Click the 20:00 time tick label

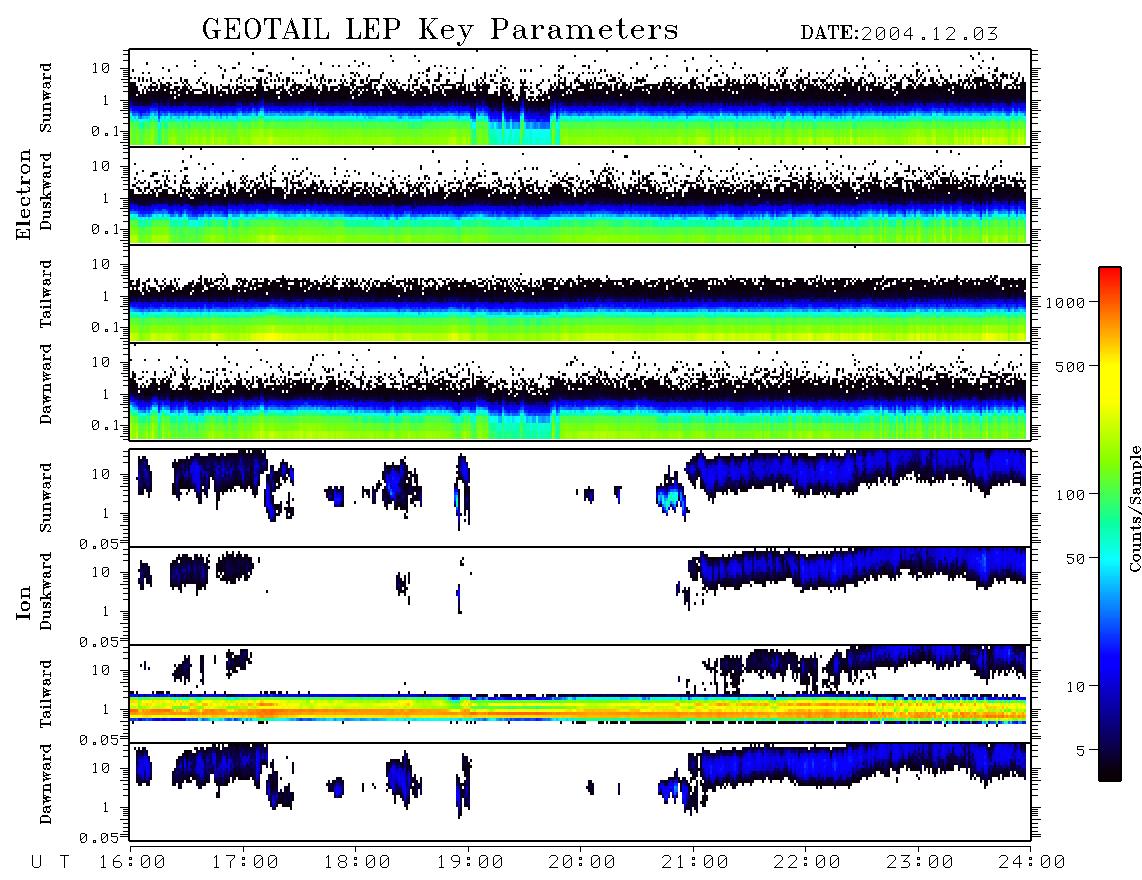point(582,863)
